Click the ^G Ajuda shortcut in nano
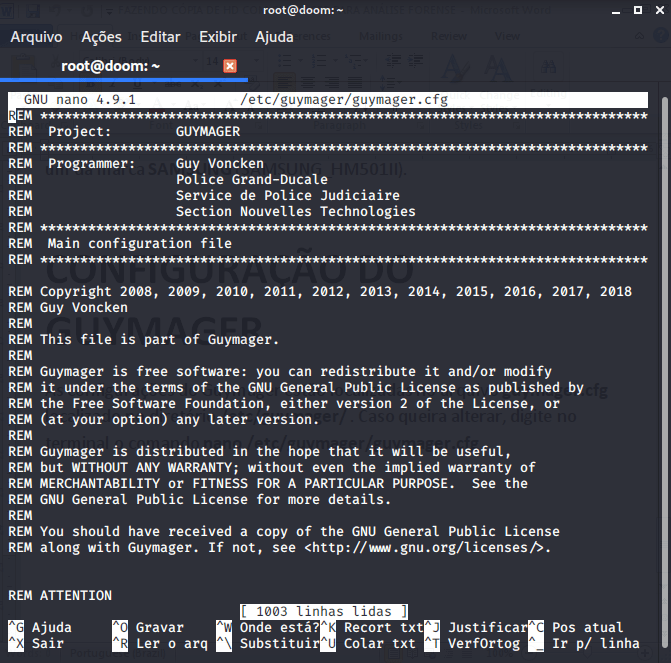Screen dimensions: 671x663 (x=40, y=628)
